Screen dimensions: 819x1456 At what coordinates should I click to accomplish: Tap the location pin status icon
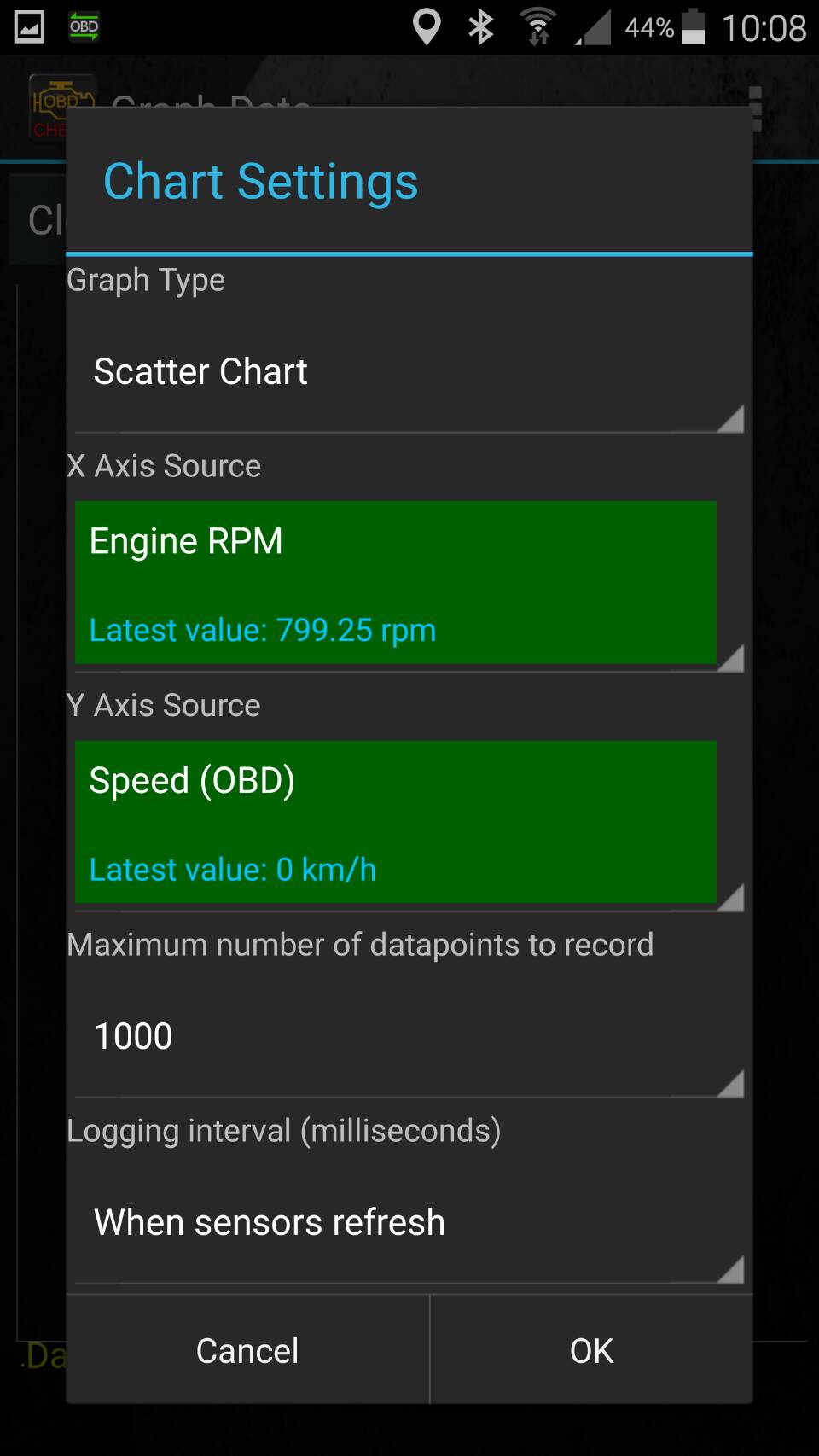426,27
